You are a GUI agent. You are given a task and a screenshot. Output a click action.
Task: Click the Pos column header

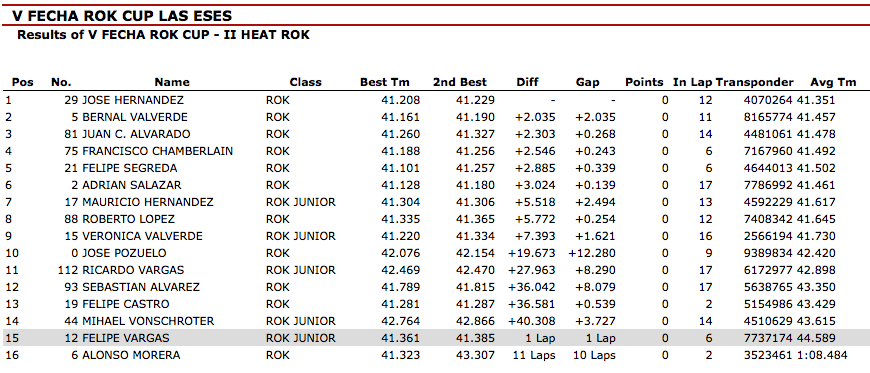click(23, 82)
